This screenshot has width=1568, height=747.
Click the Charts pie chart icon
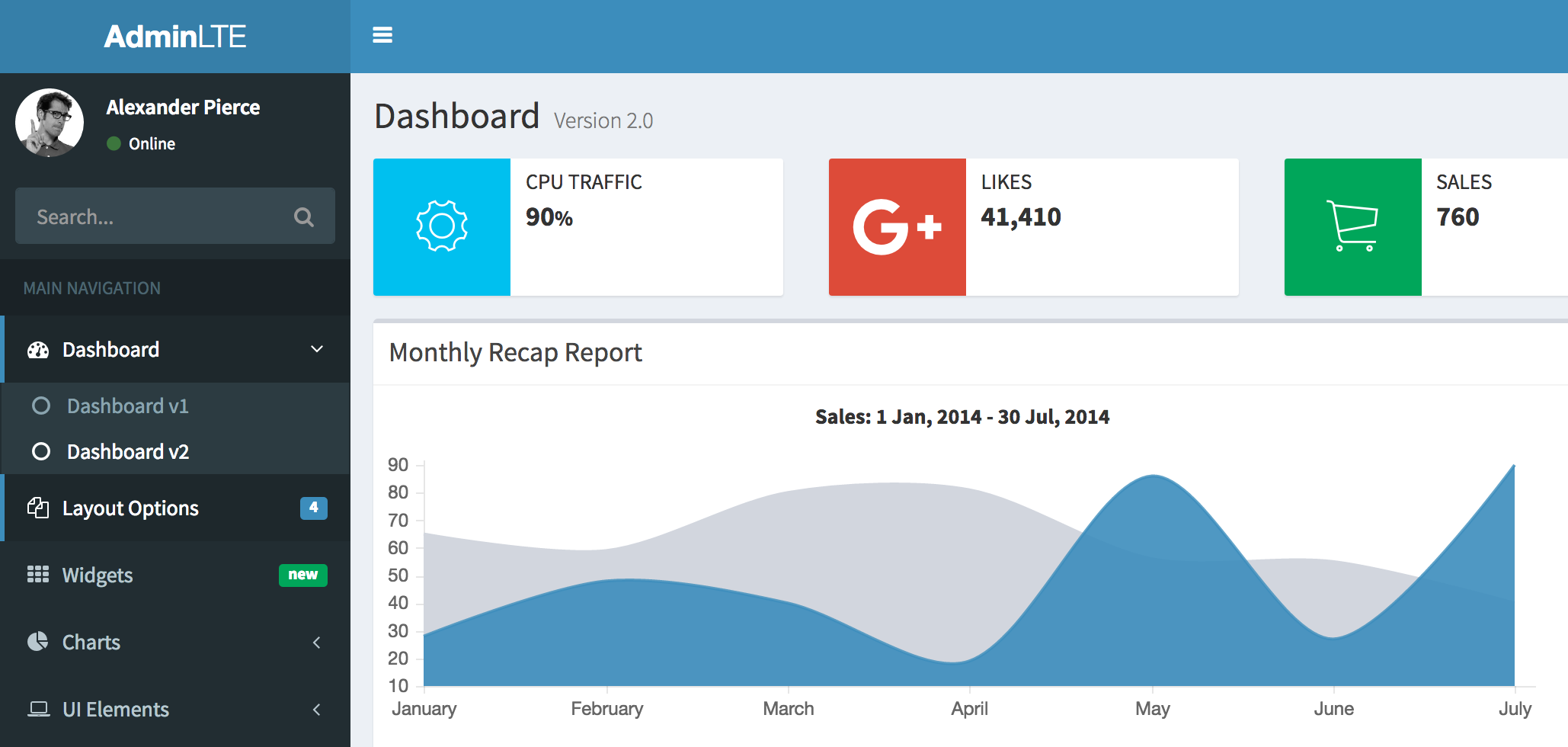pyautogui.click(x=38, y=642)
